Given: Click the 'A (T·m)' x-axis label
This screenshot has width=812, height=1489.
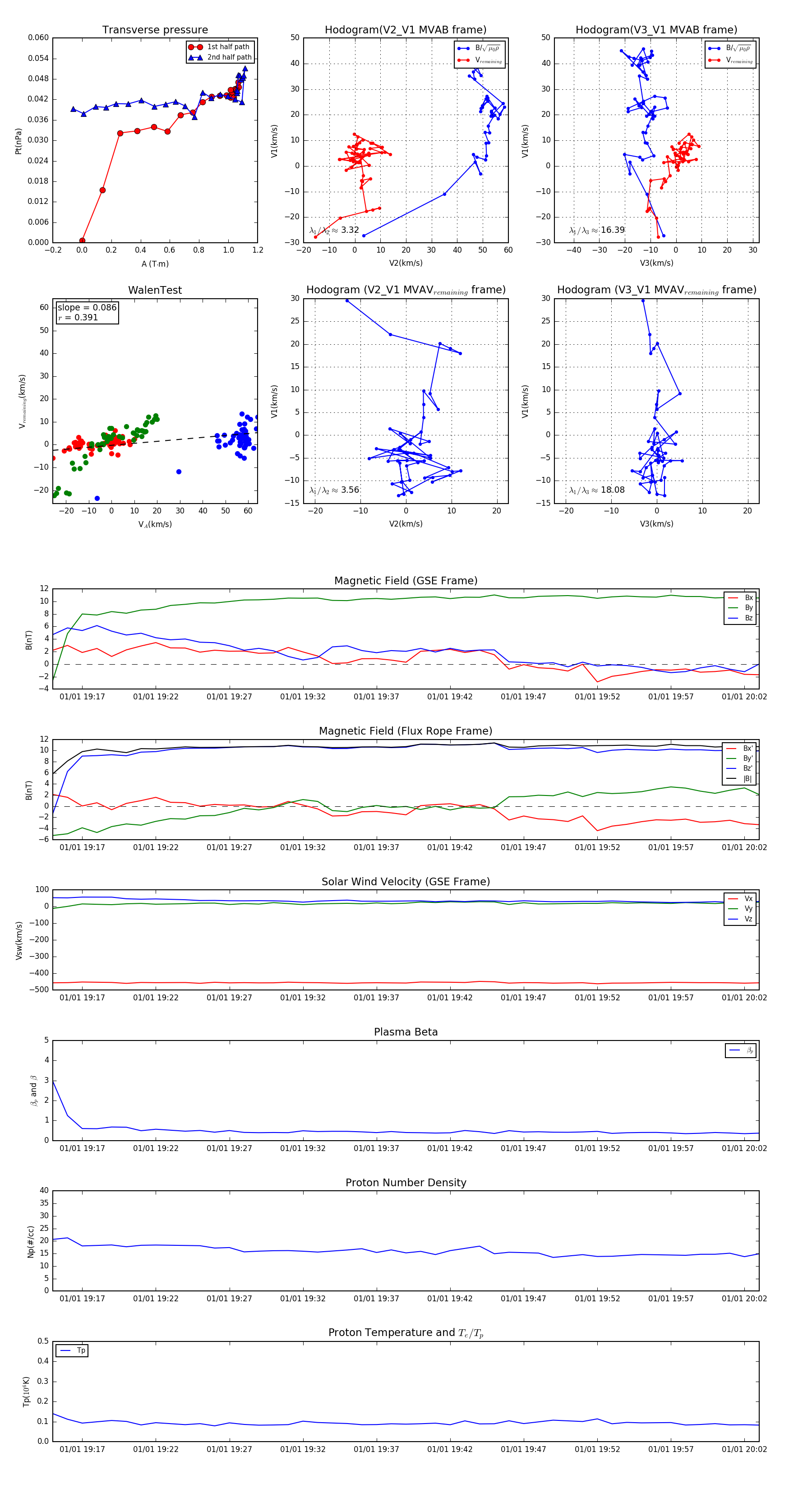Looking at the screenshot, I should [x=155, y=264].
